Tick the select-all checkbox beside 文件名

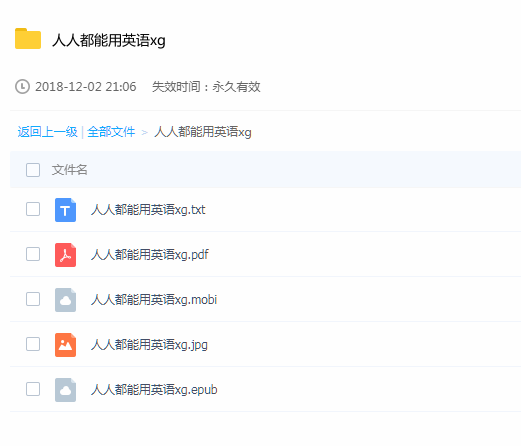[33, 170]
